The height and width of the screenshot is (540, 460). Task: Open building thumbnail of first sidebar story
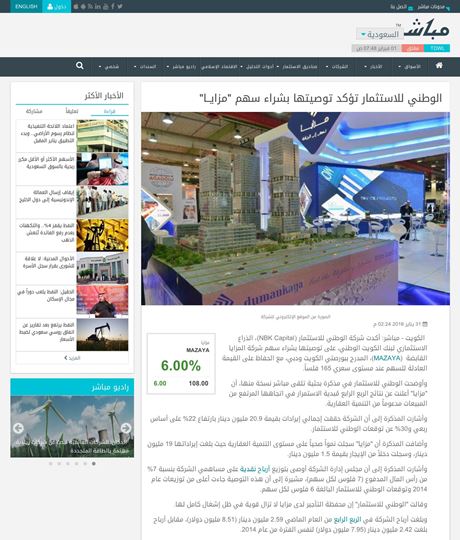(102, 136)
